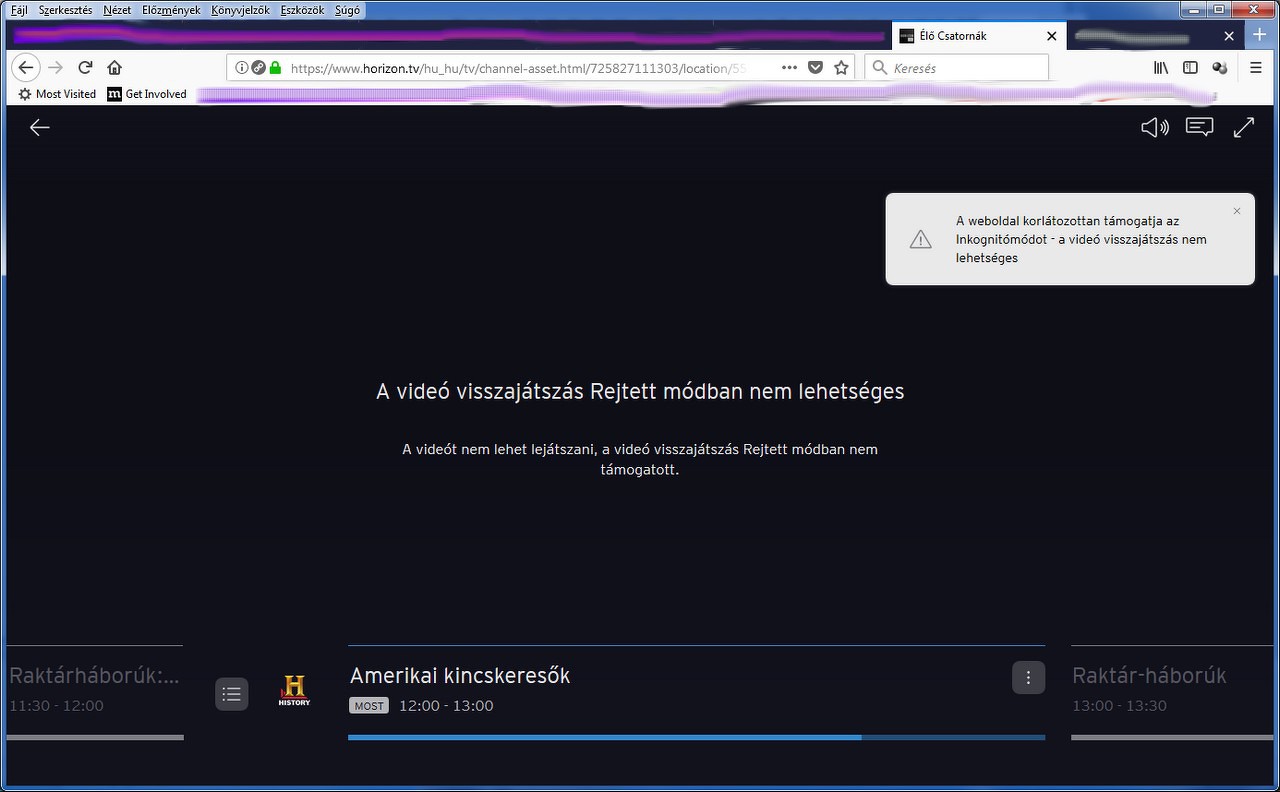Click the permissions icon beside the padlock
Screen dimensions: 1280x792
(259, 68)
